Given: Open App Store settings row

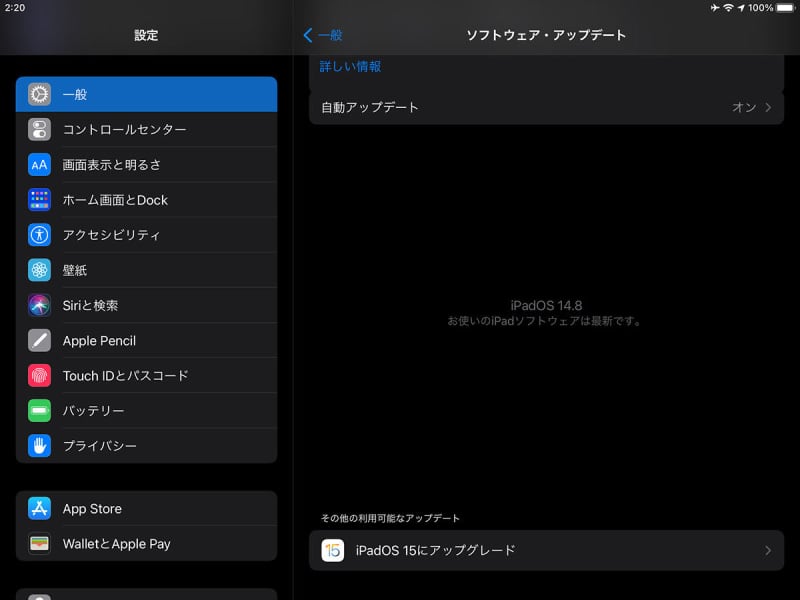Looking at the screenshot, I should click(146, 509).
